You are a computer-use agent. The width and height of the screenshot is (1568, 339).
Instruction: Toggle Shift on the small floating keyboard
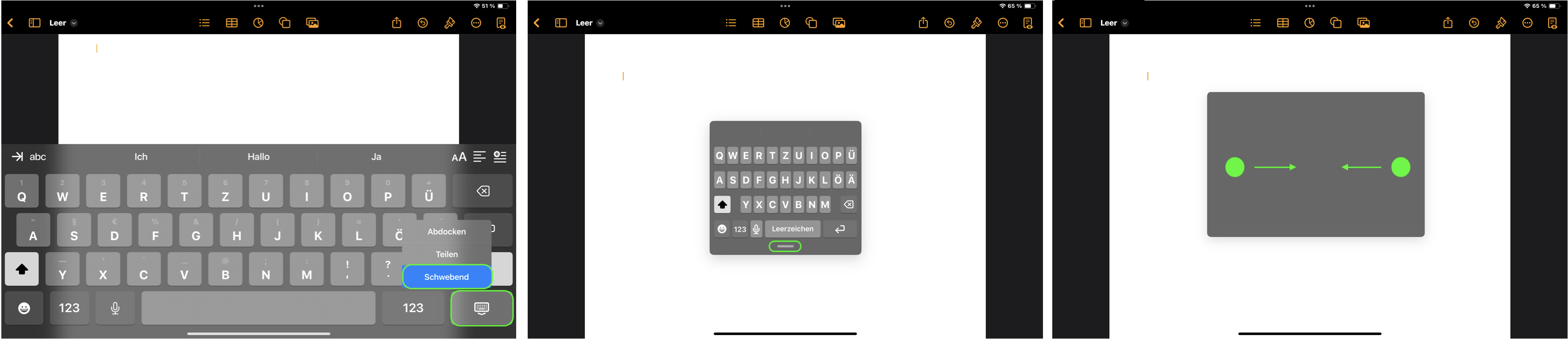(x=722, y=204)
